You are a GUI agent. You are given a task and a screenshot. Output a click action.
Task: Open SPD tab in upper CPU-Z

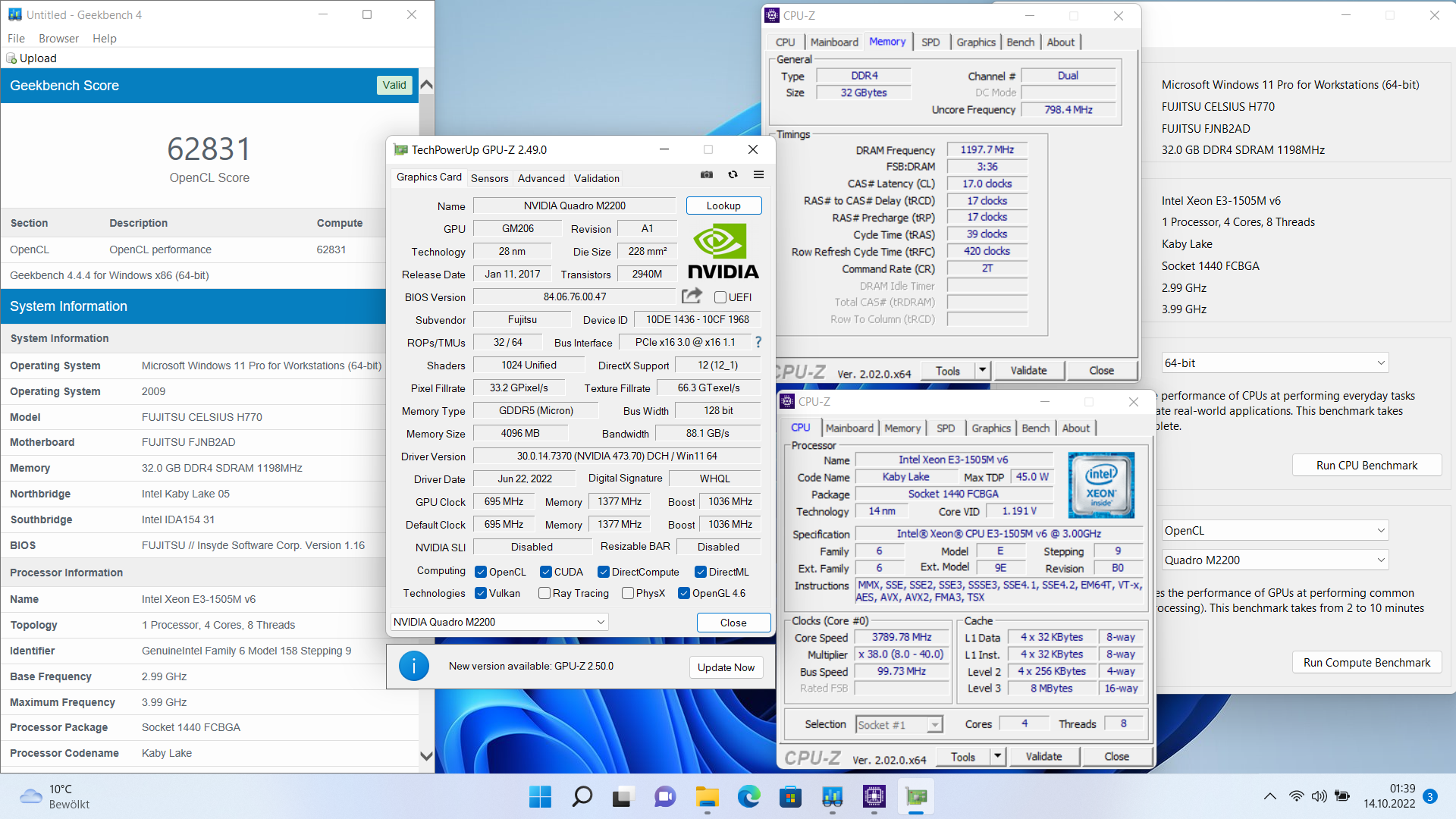(930, 42)
